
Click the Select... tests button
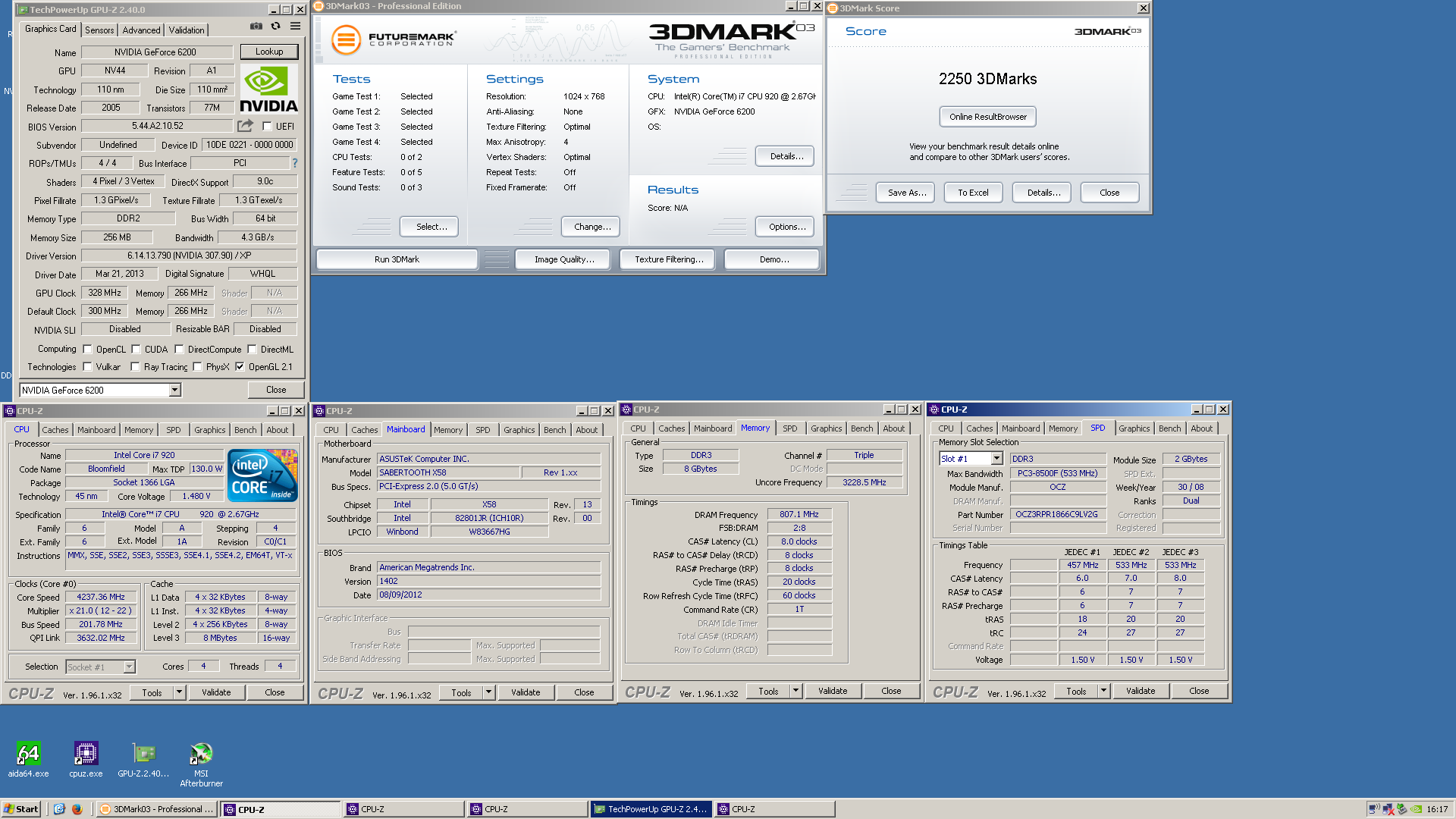click(x=430, y=227)
